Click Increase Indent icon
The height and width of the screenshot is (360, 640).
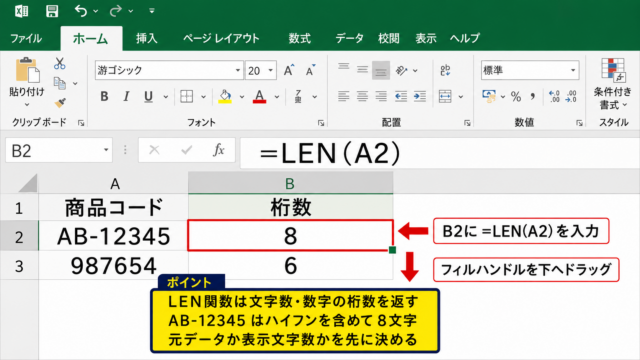(x=420, y=97)
